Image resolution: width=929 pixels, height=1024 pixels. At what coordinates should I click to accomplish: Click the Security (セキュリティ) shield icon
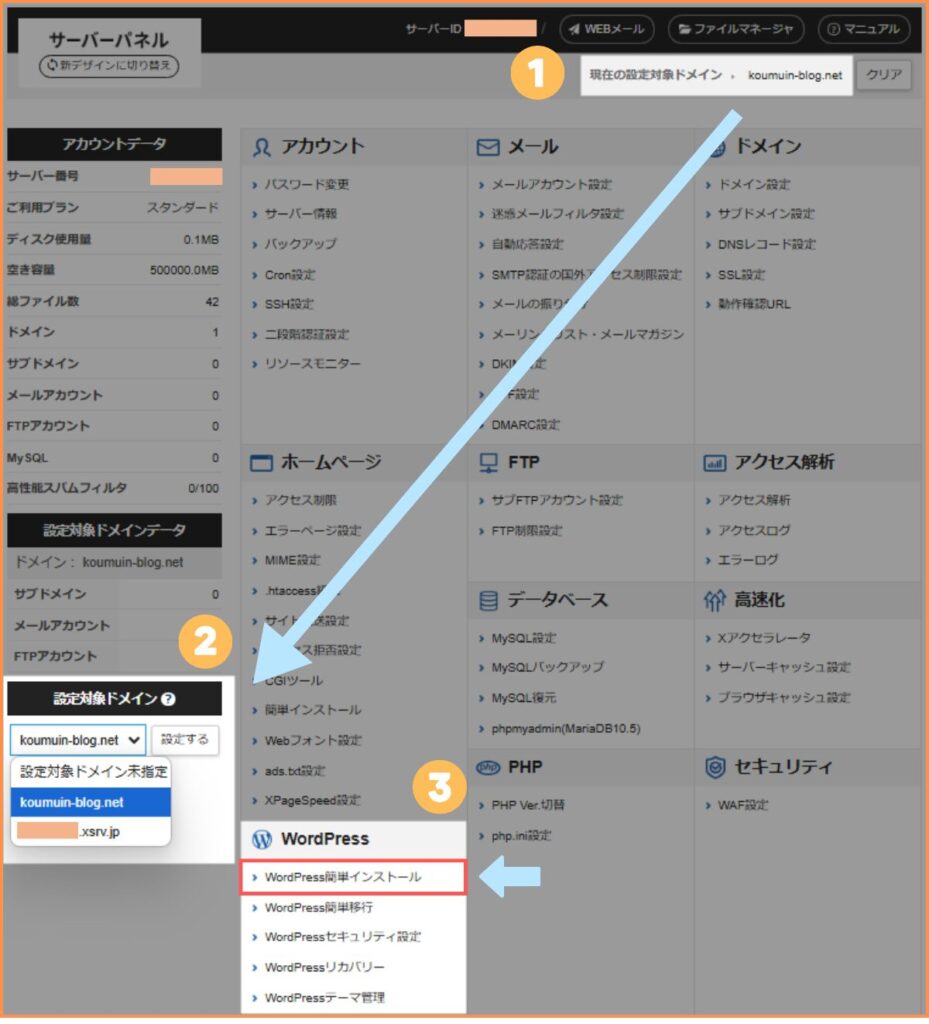716,767
